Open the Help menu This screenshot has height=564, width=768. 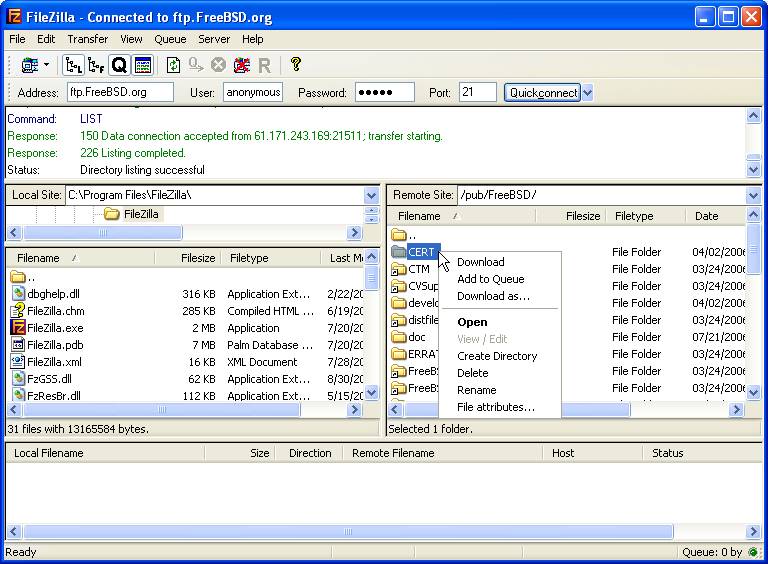(253, 39)
